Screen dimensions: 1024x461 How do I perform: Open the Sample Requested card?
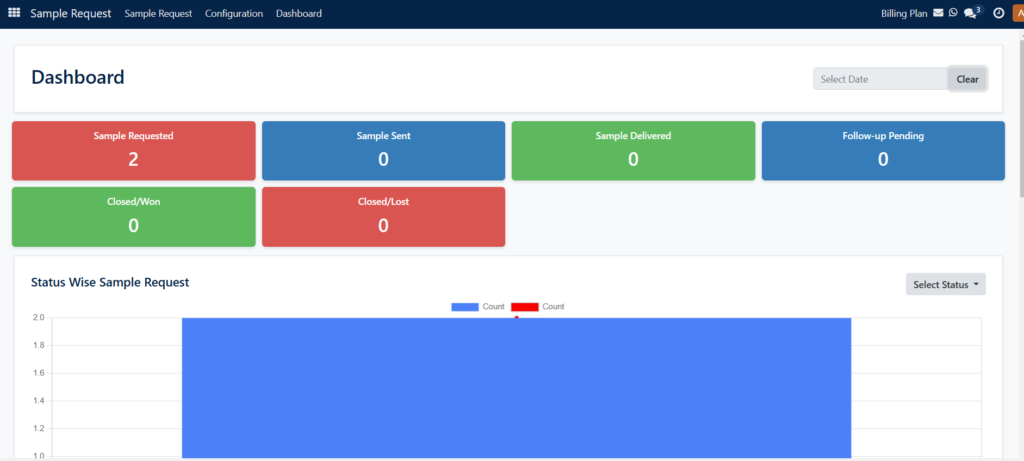[133, 151]
